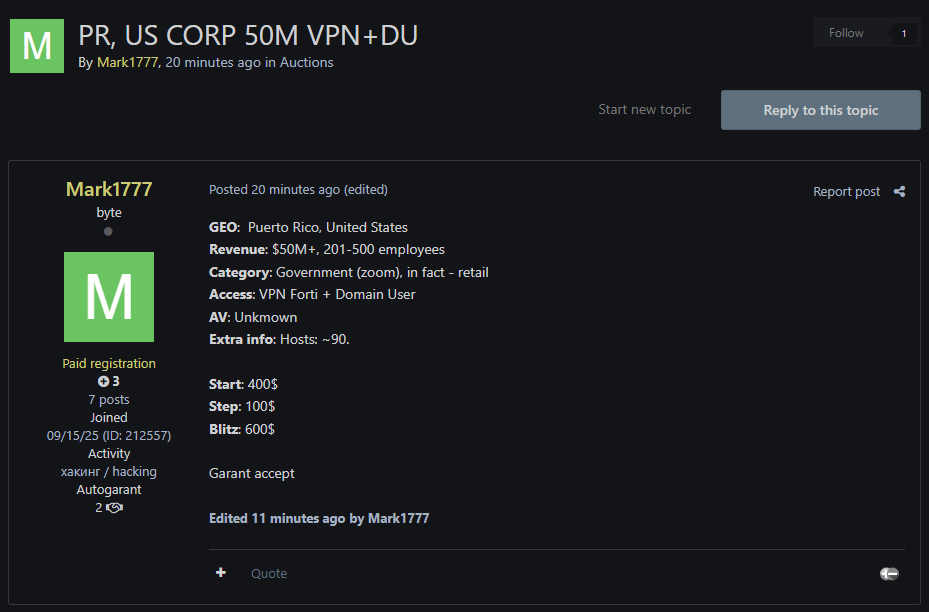Click the Quote link under the post
Screen dimensions: 929x612
pos(269,573)
